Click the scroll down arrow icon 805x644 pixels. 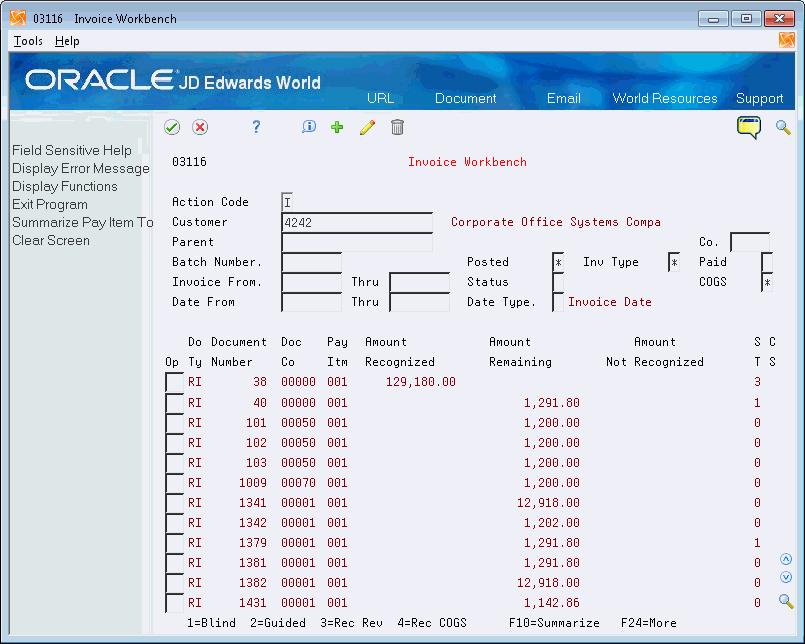[x=786, y=577]
